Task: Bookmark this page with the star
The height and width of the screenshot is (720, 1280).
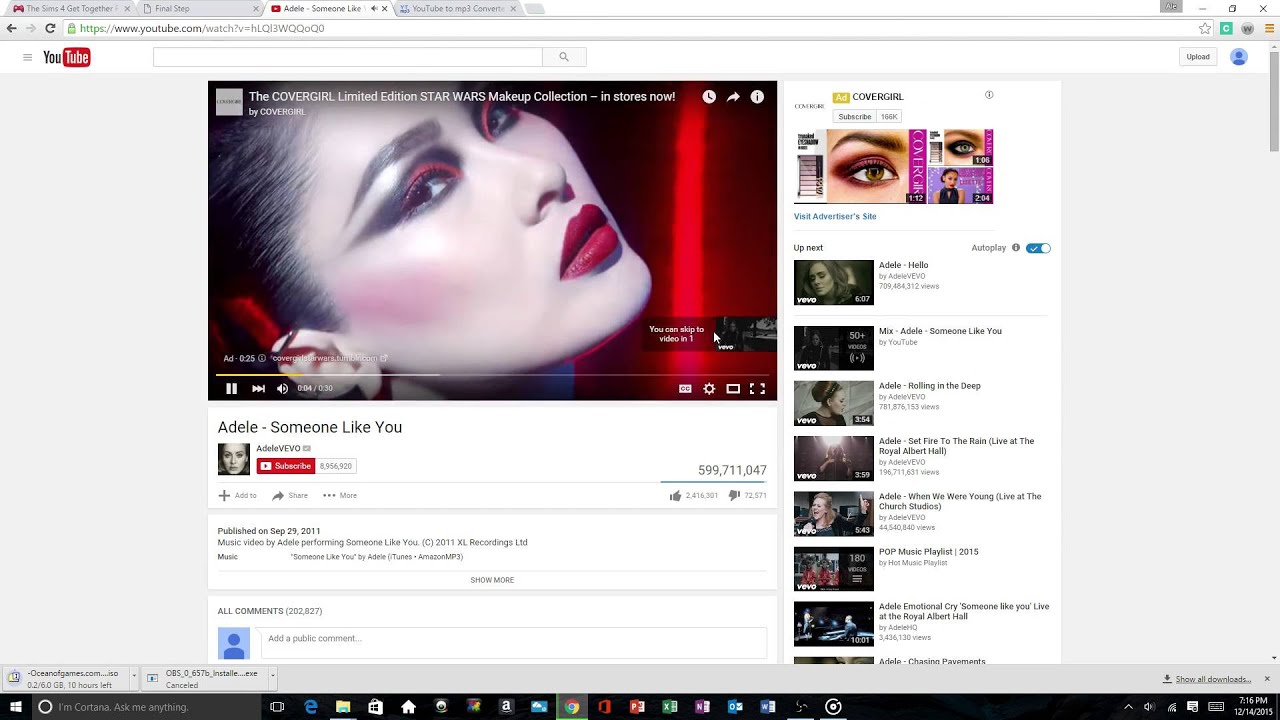Action: (1205, 29)
